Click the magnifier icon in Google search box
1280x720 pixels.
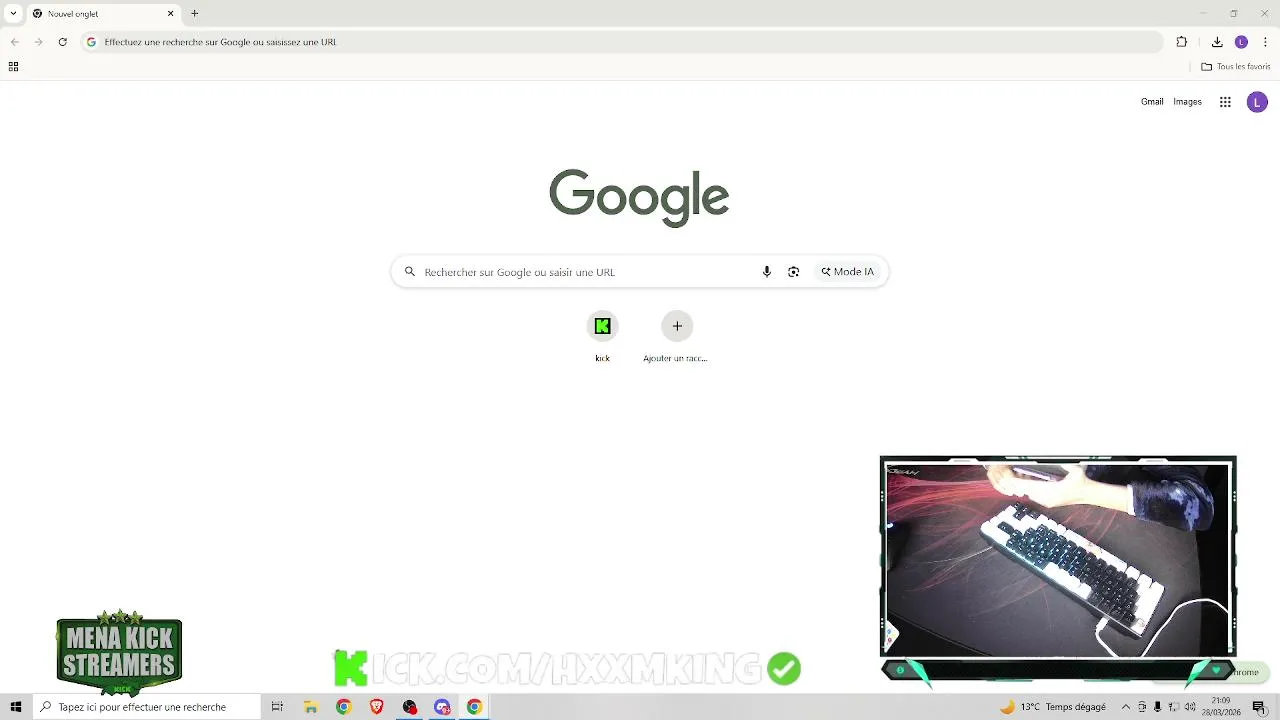coord(409,272)
